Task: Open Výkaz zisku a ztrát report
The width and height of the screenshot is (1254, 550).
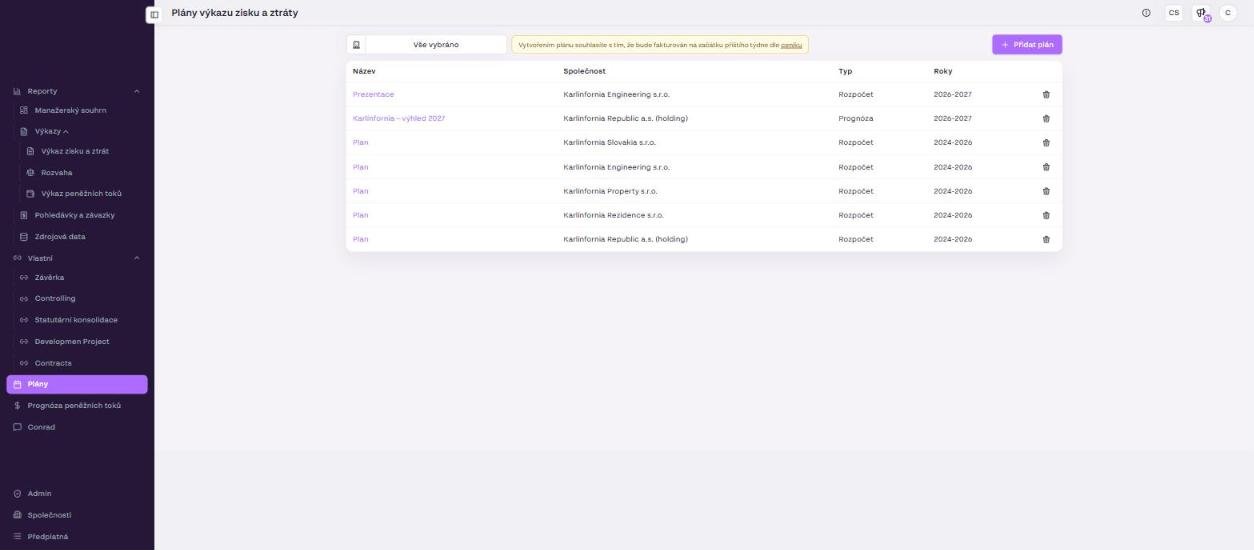Action: click(x=73, y=151)
